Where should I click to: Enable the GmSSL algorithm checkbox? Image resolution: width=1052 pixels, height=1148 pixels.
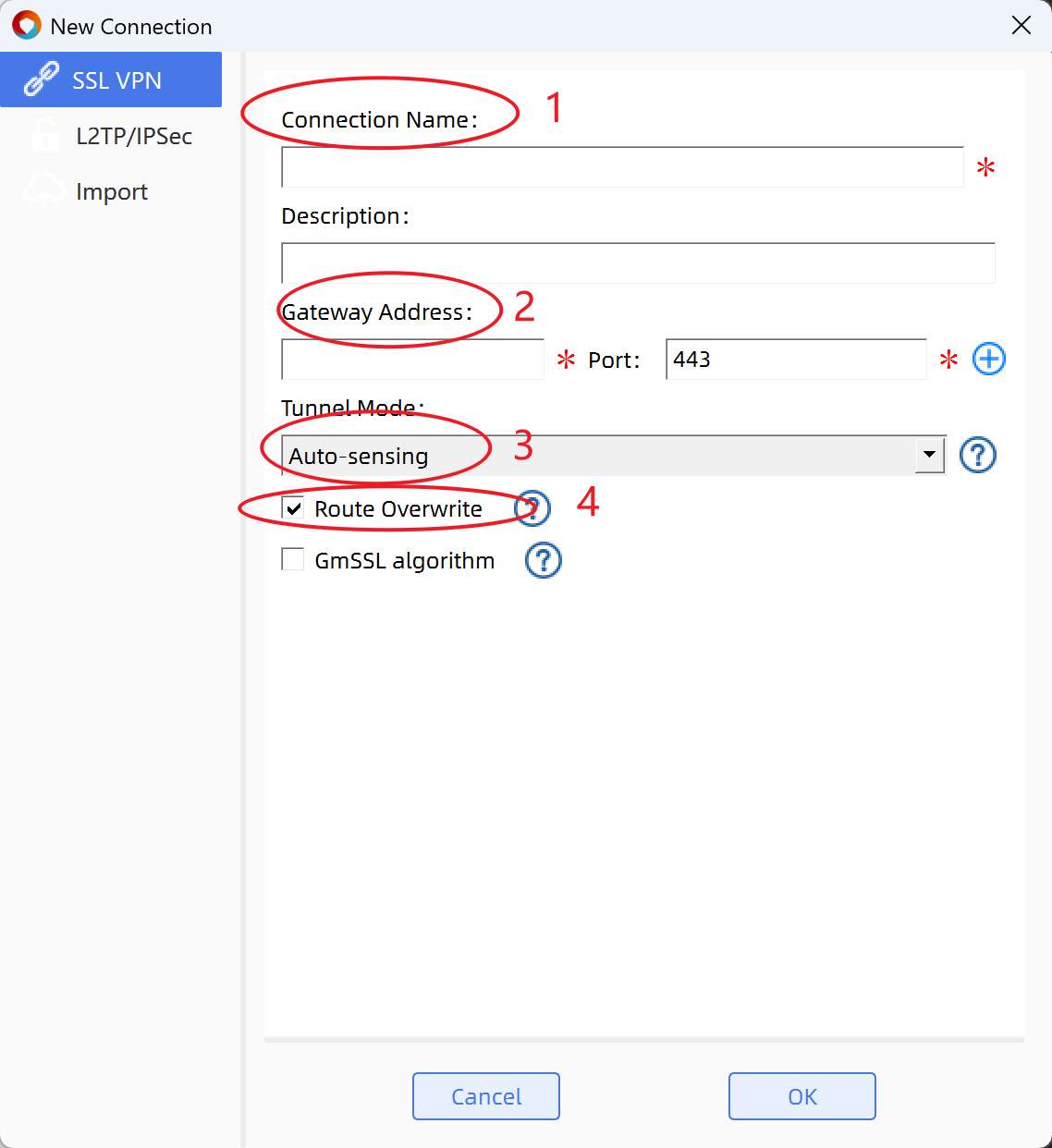tap(293, 559)
